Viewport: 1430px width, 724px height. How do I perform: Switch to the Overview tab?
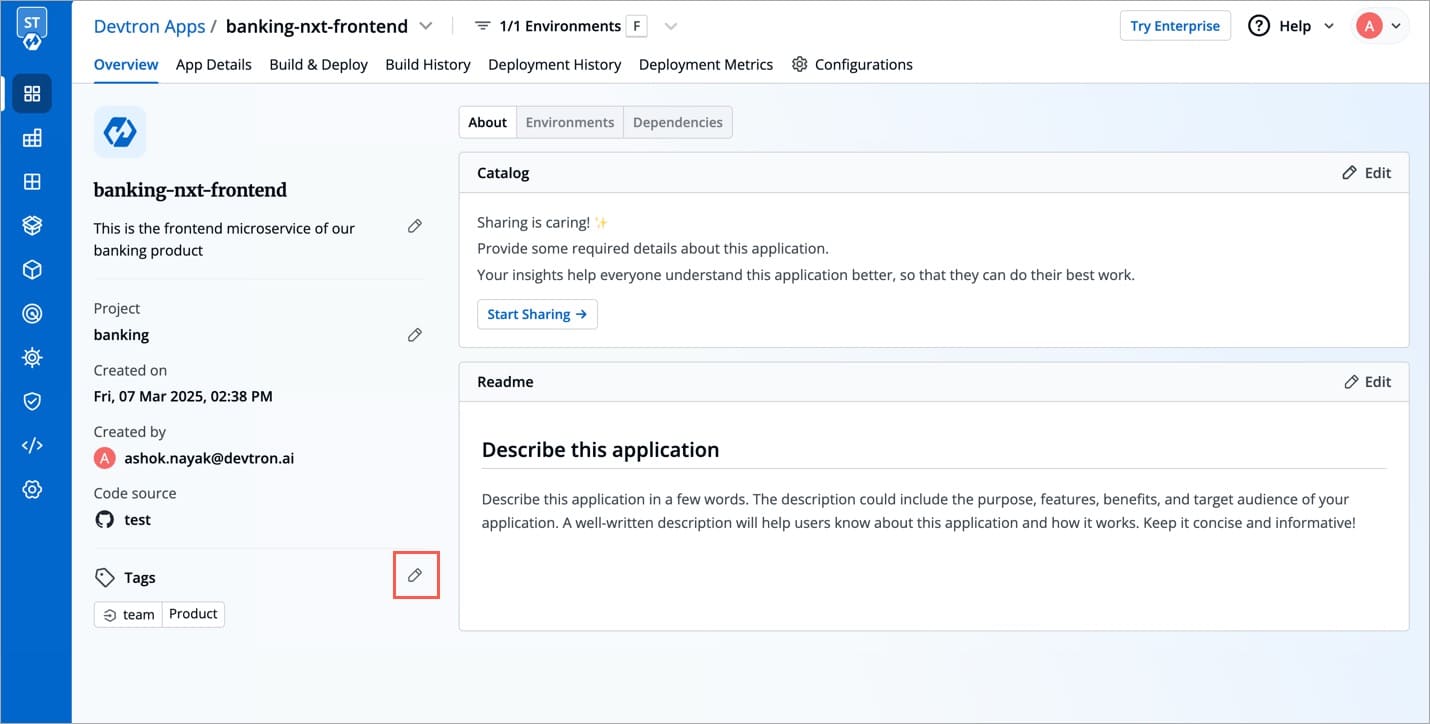pyautogui.click(x=126, y=64)
